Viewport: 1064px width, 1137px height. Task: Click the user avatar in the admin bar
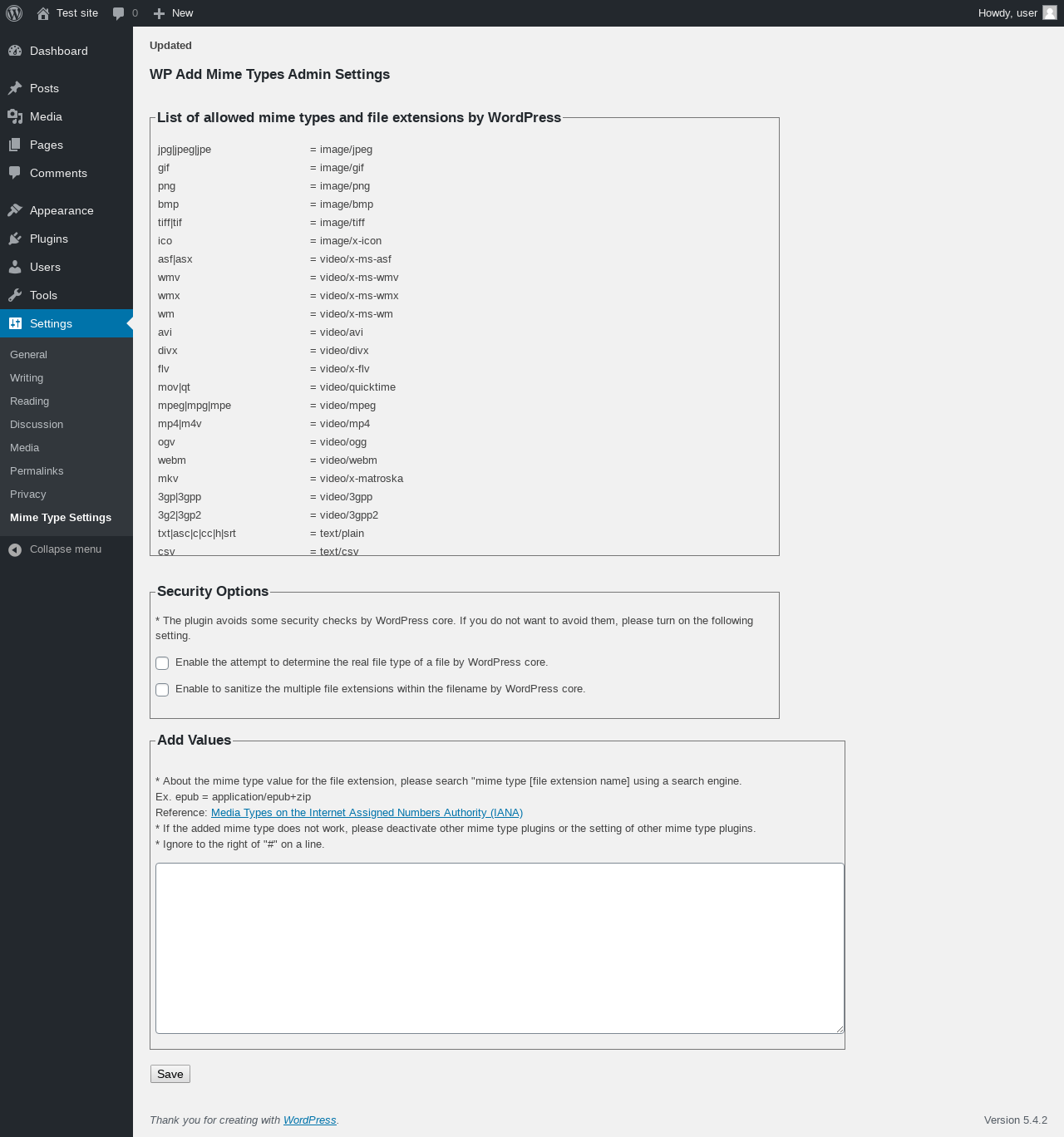click(x=1050, y=12)
